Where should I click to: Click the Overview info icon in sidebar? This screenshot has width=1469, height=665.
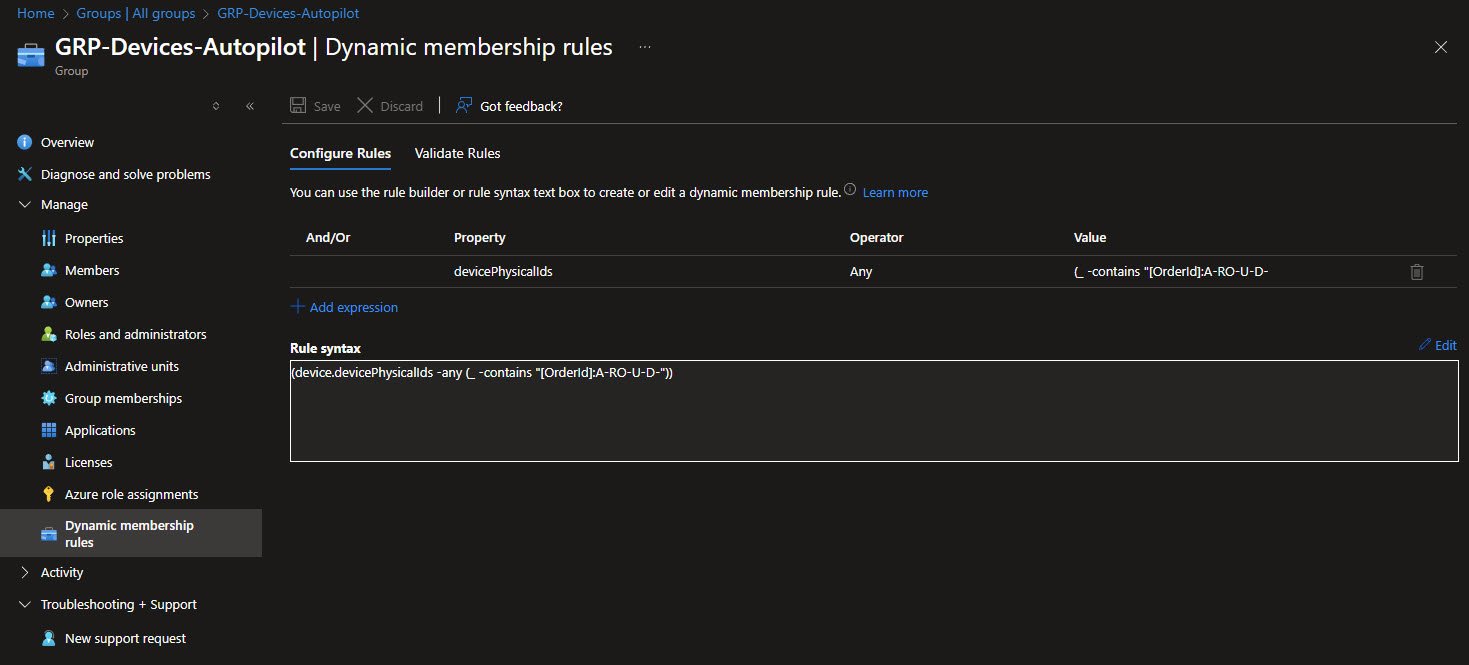[25, 143]
